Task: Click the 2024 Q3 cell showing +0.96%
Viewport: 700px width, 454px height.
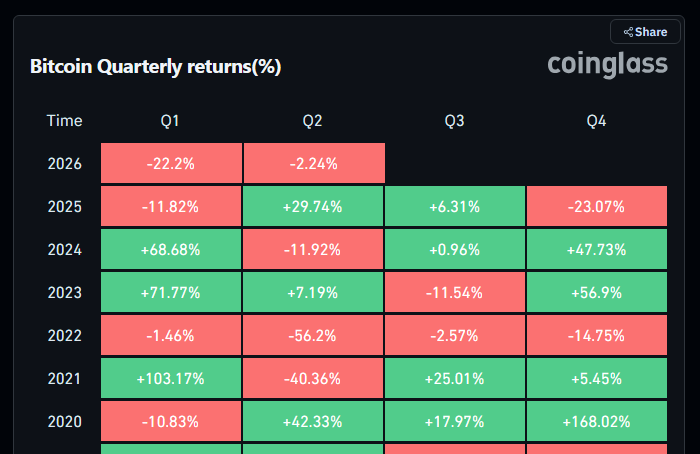Action: pos(455,250)
